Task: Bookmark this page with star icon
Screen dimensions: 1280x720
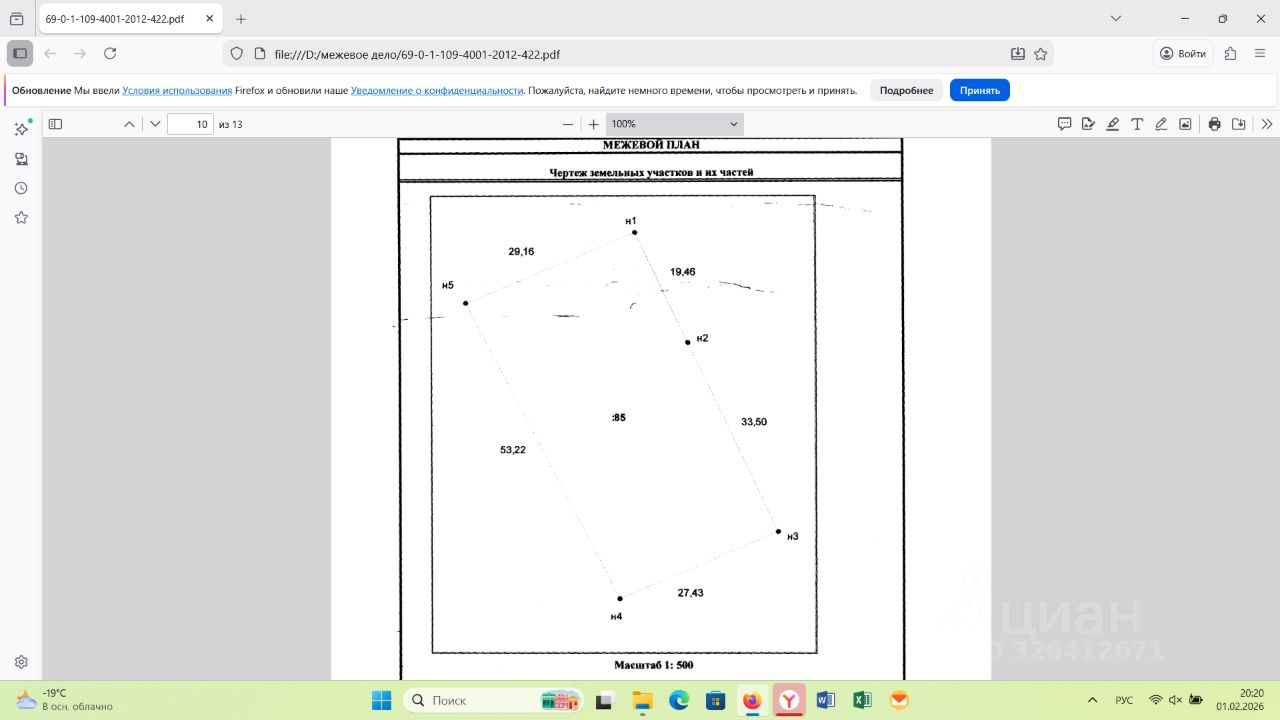Action: coord(1040,54)
